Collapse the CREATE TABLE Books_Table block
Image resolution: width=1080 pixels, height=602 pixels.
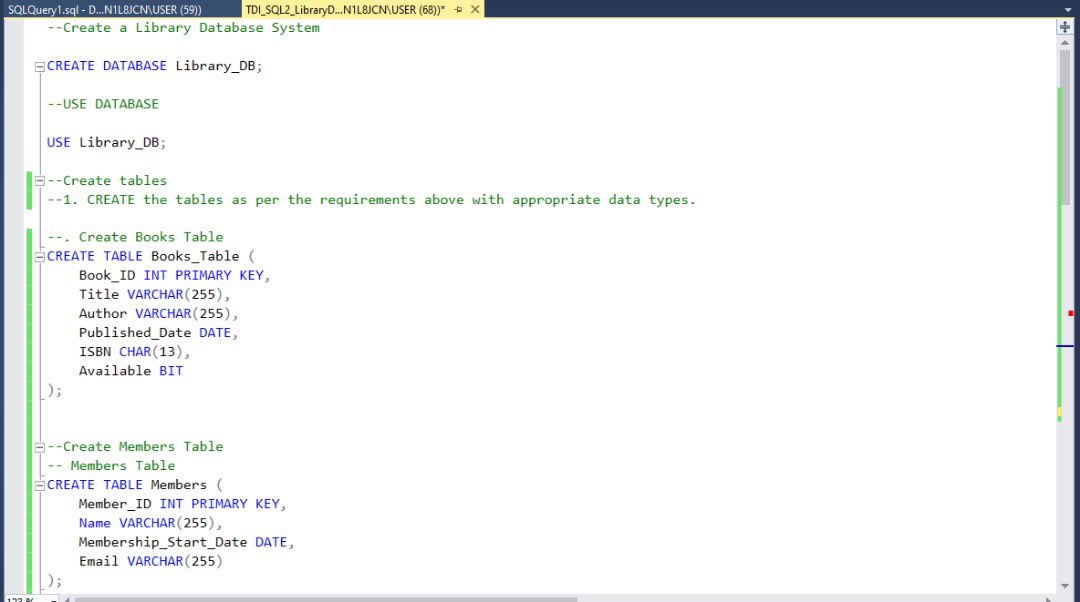pyautogui.click(x=40, y=257)
